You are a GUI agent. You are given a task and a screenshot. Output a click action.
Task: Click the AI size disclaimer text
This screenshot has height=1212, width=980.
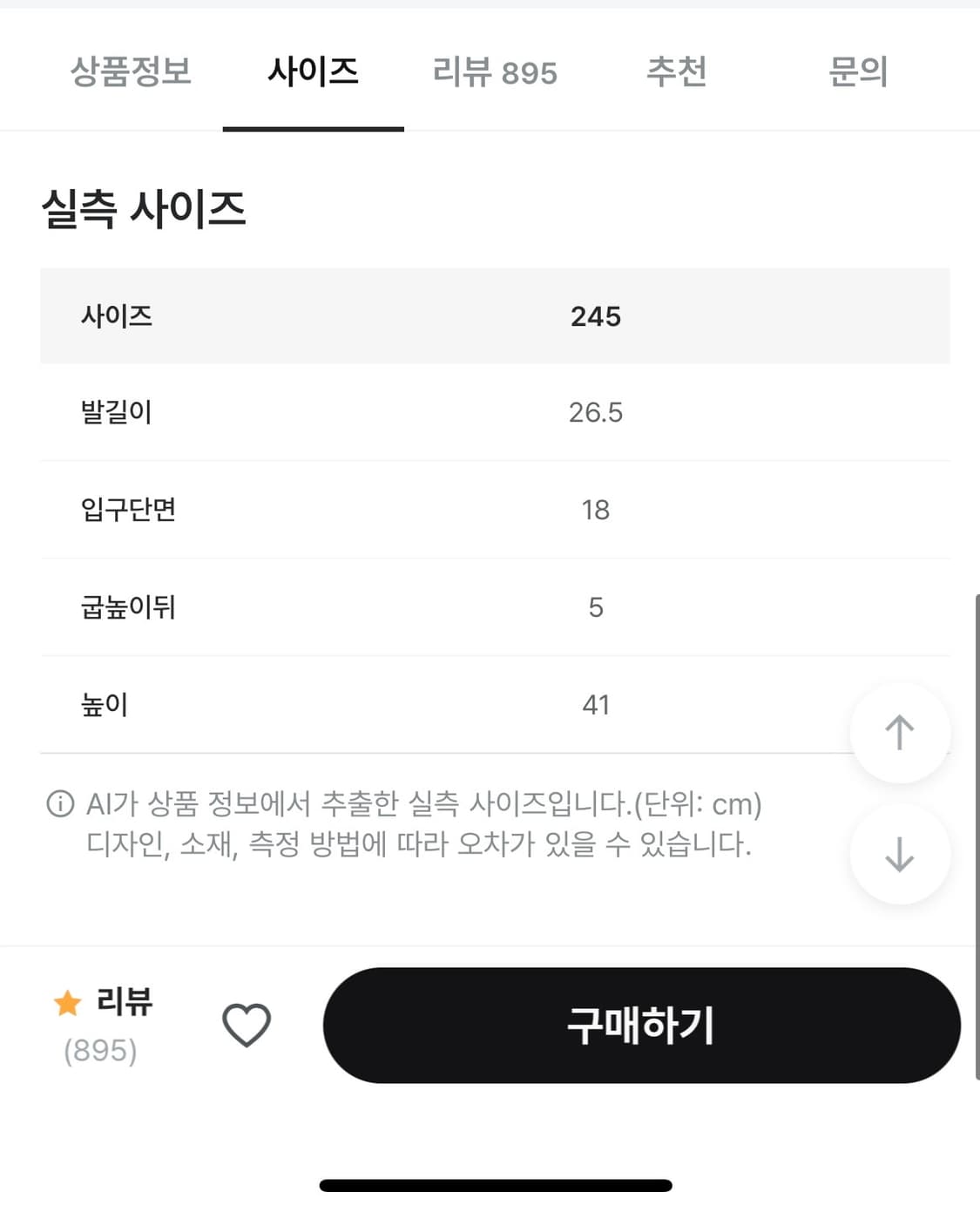pos(409,824)
